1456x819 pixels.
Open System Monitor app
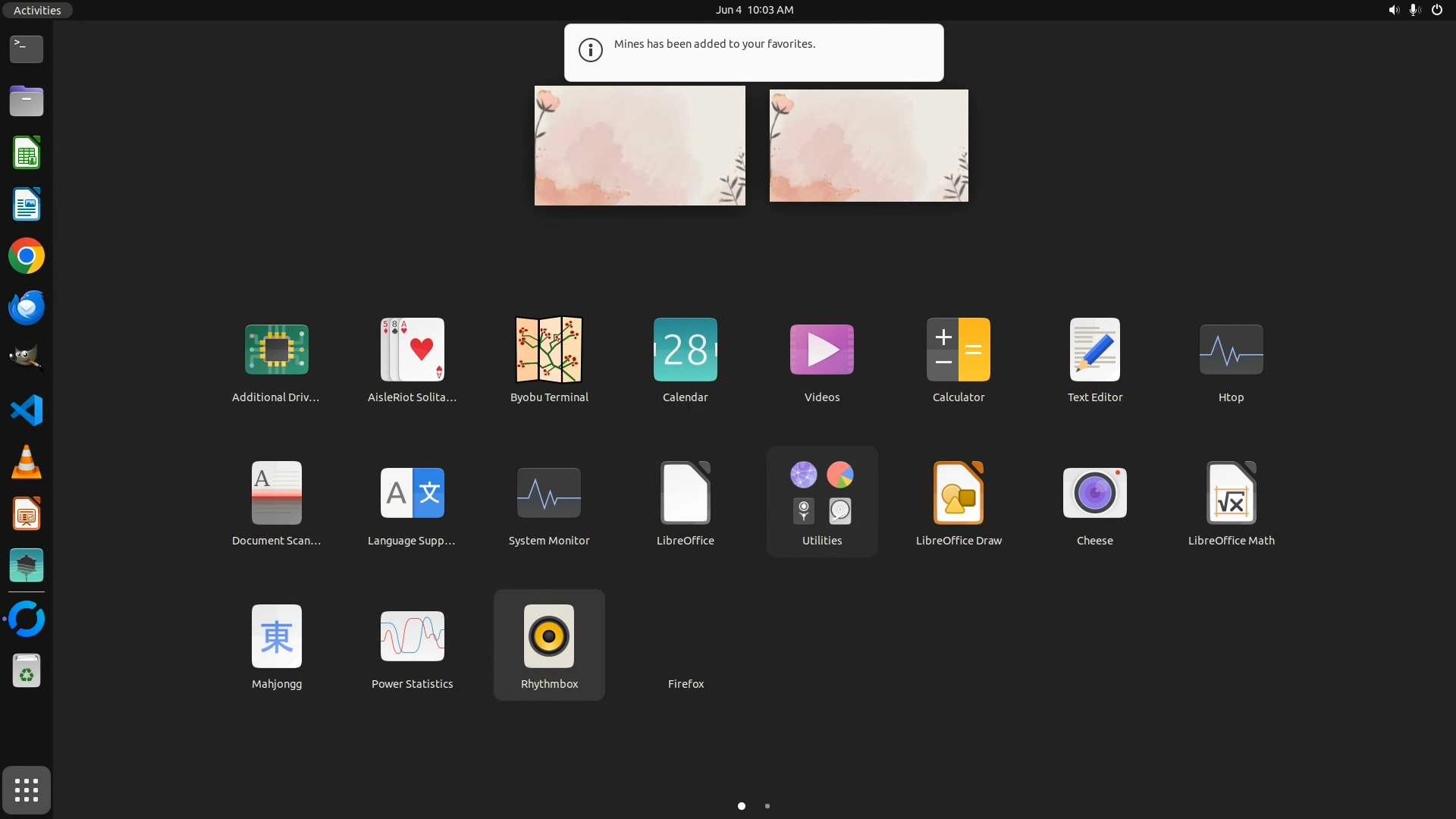(x=549, y=494)
